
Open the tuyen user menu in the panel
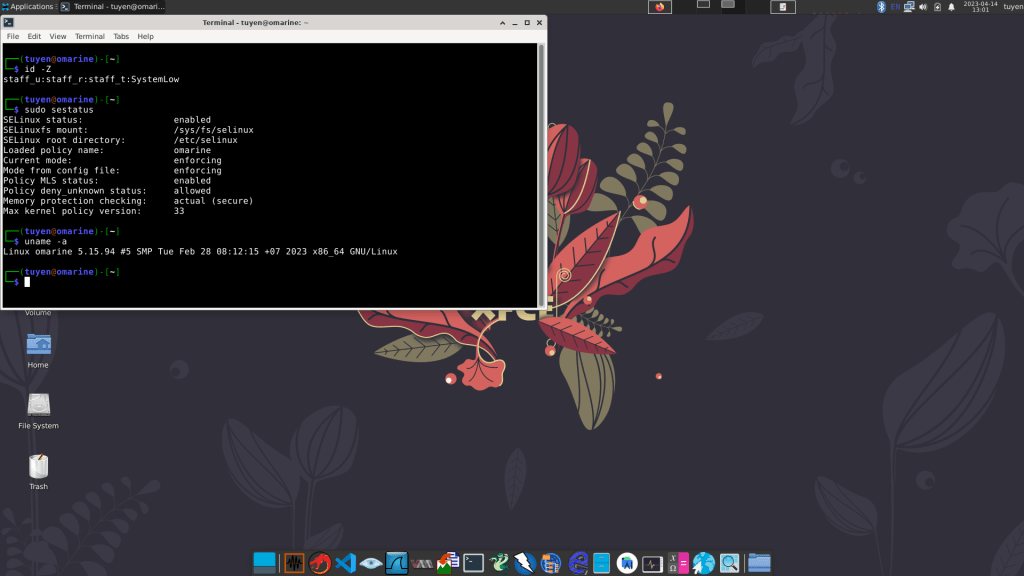pyautogui.click(x=1012, y=7)
